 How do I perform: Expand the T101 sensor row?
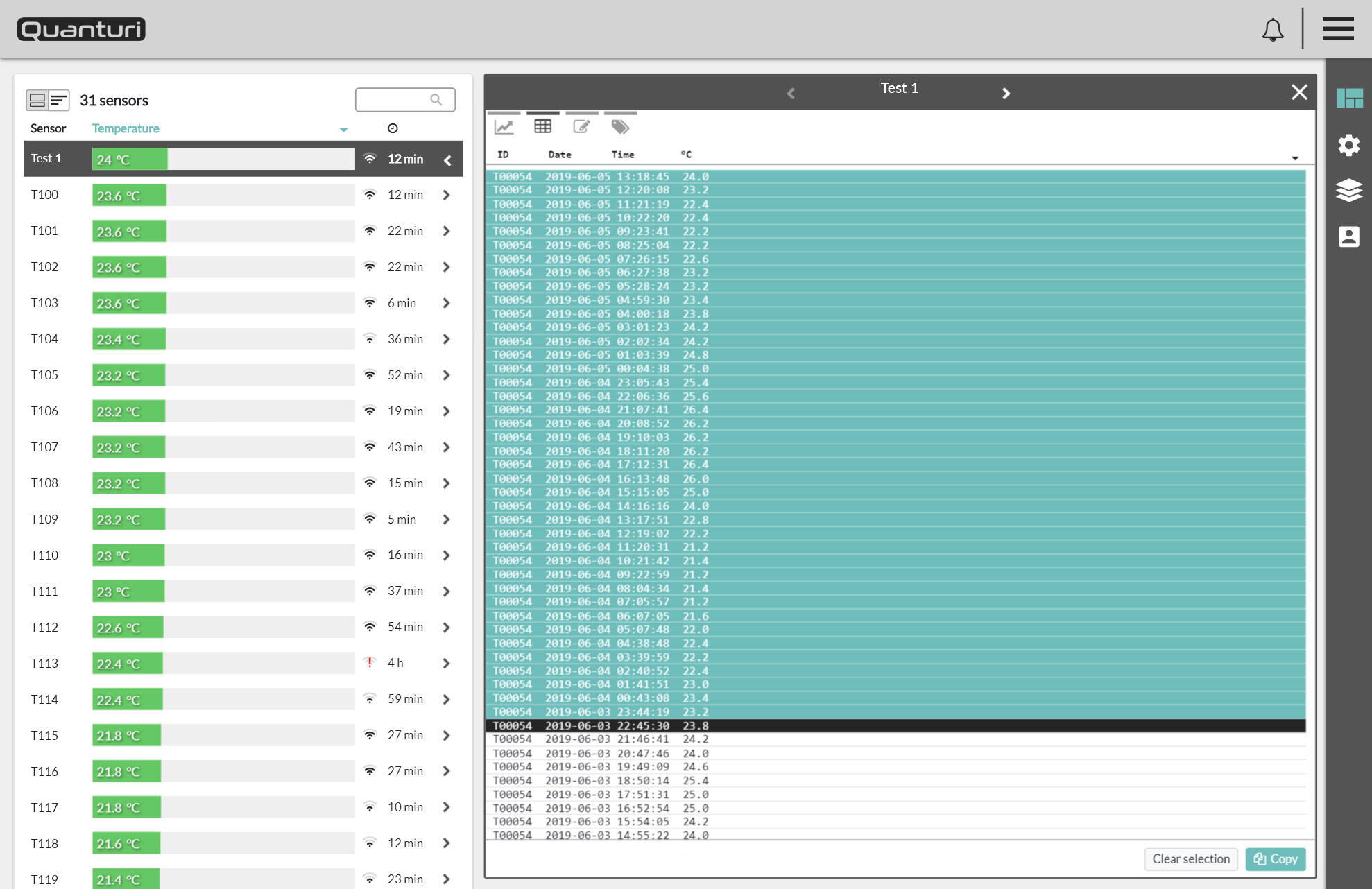(447, 231)
